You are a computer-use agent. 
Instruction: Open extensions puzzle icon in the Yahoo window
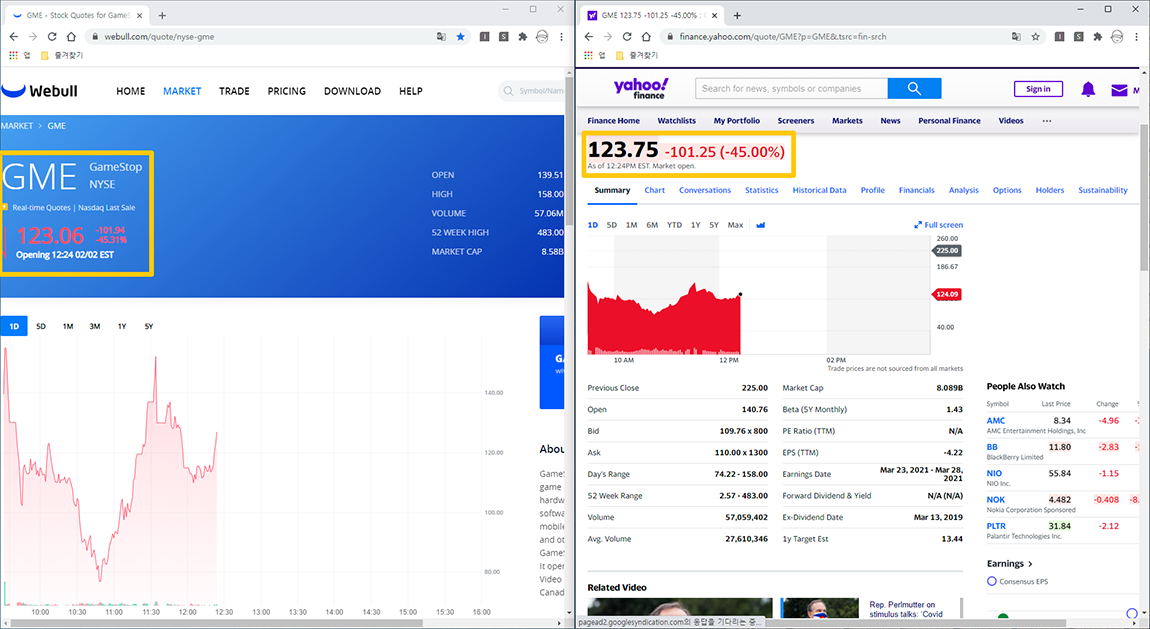pyautogui.click(x=1098, y=37)
